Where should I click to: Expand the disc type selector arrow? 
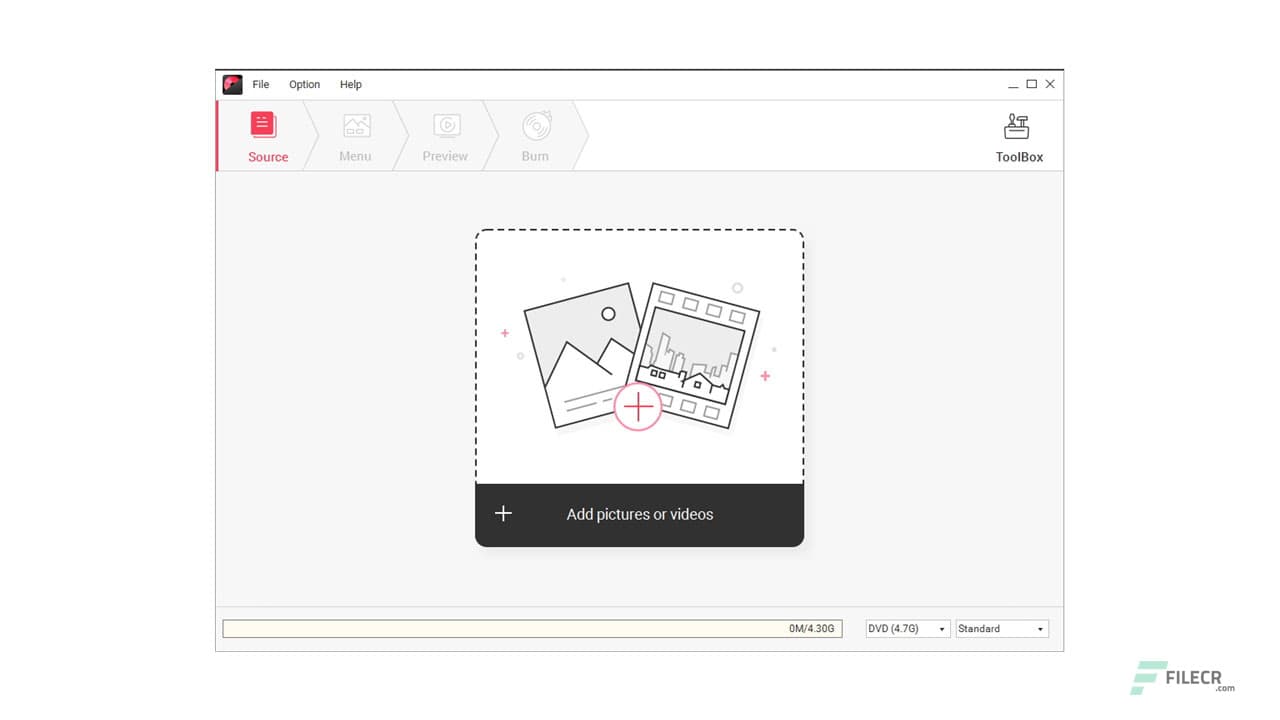tap(941, 628)
